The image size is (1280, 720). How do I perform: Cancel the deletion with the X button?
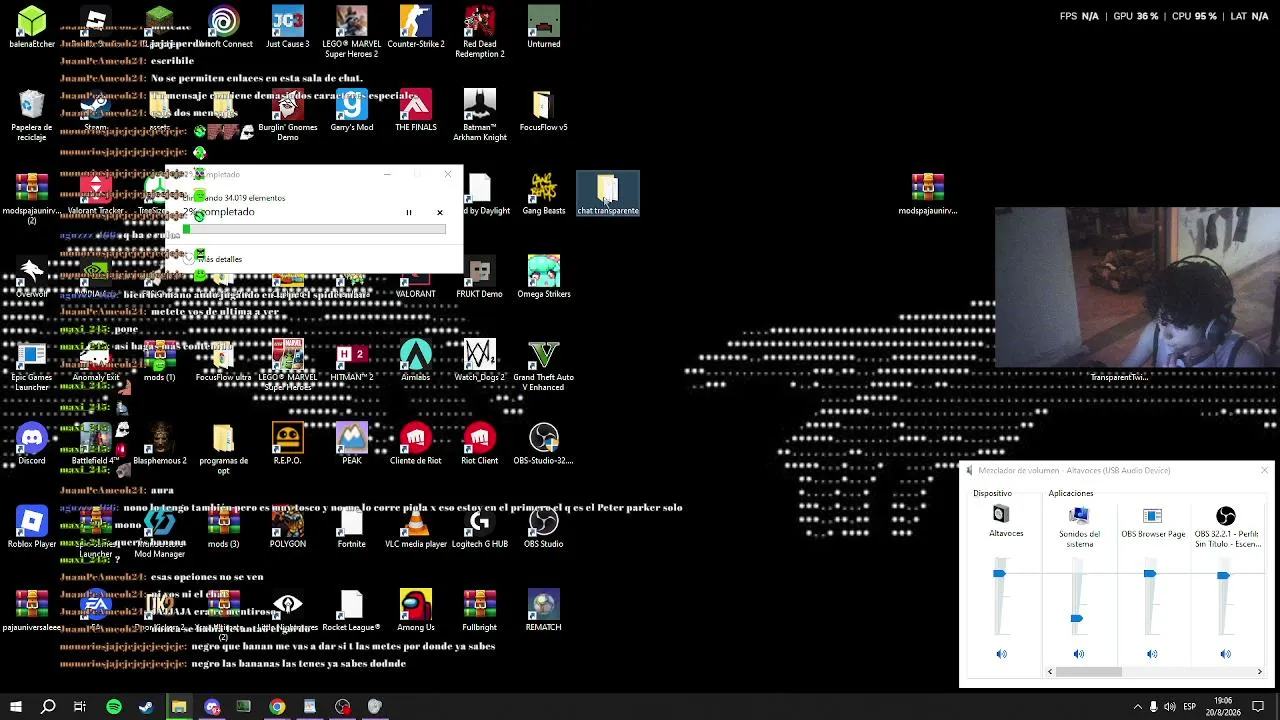[439, 213]
